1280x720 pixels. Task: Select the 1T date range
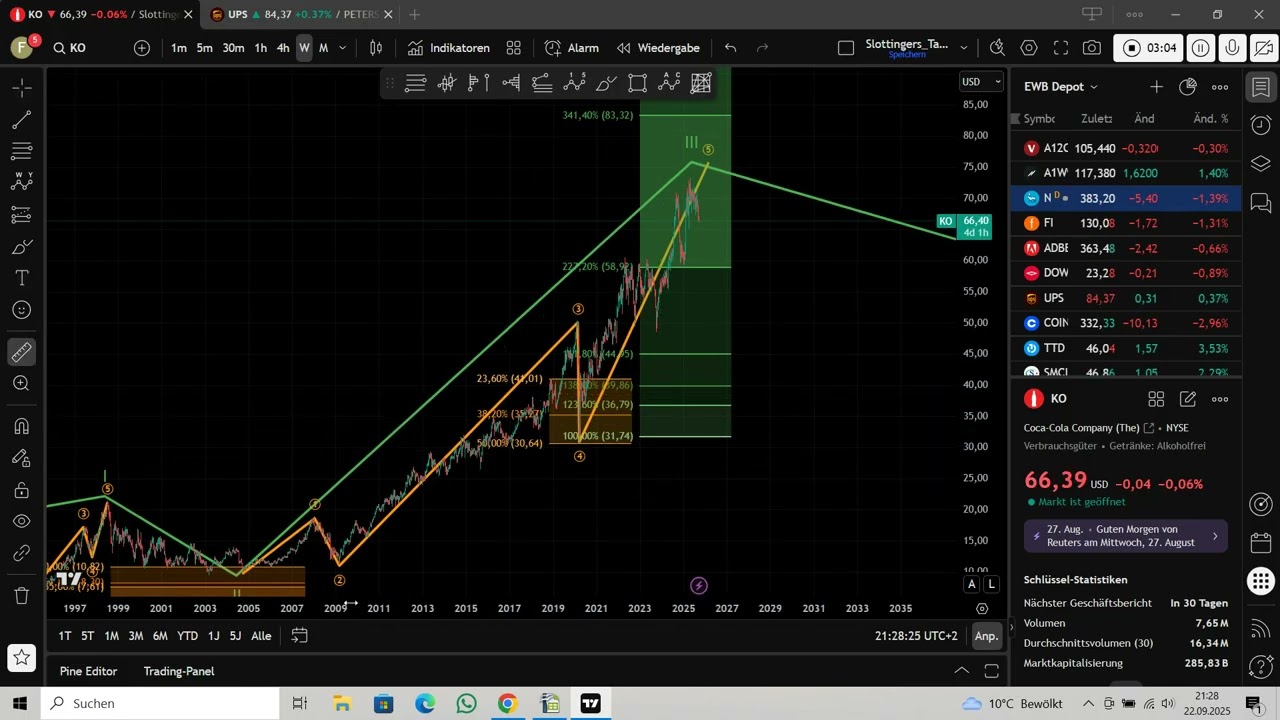pyautogui.click(x=65, y=636)
